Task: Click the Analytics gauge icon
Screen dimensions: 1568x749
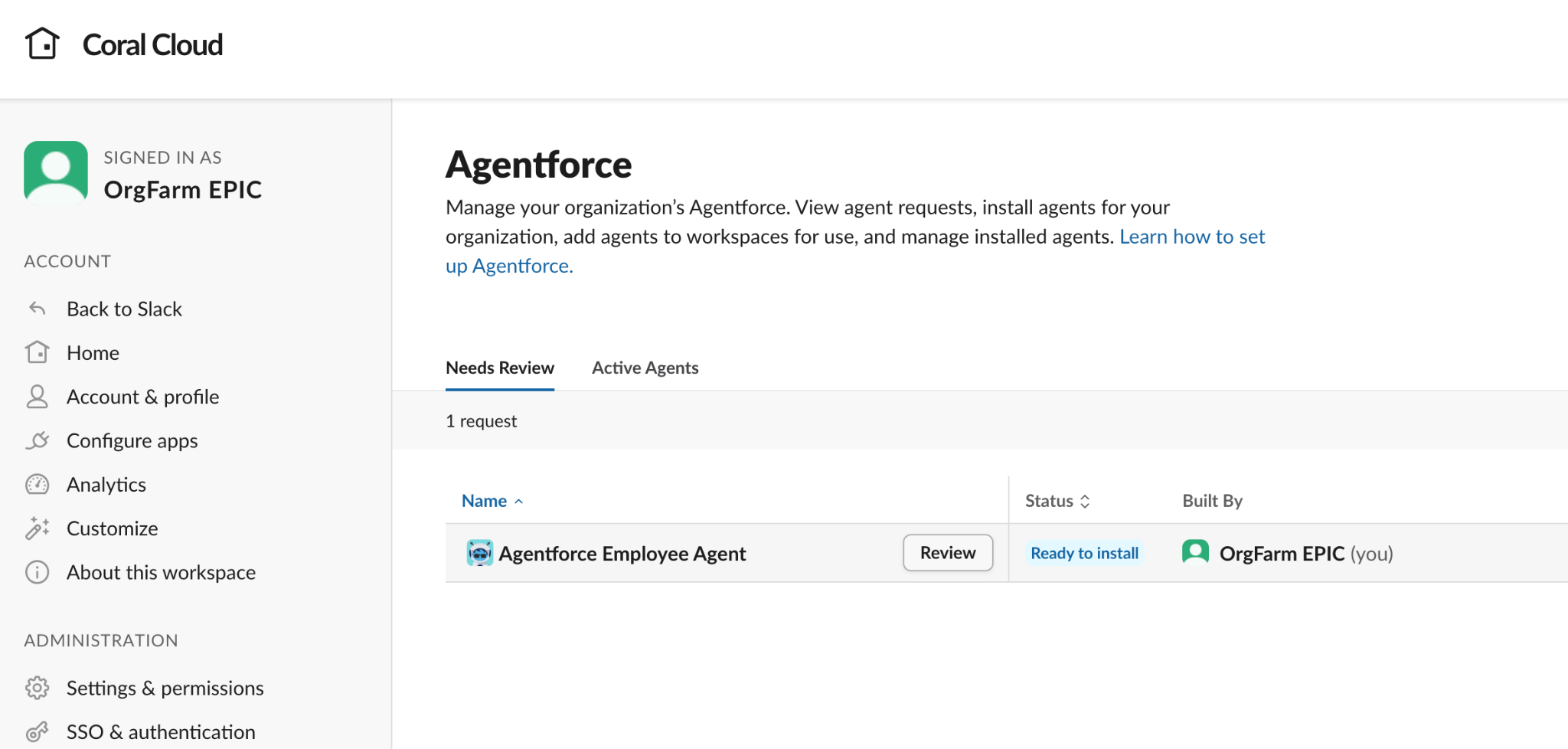Action: pyautogui.click(x=37, y=485)
